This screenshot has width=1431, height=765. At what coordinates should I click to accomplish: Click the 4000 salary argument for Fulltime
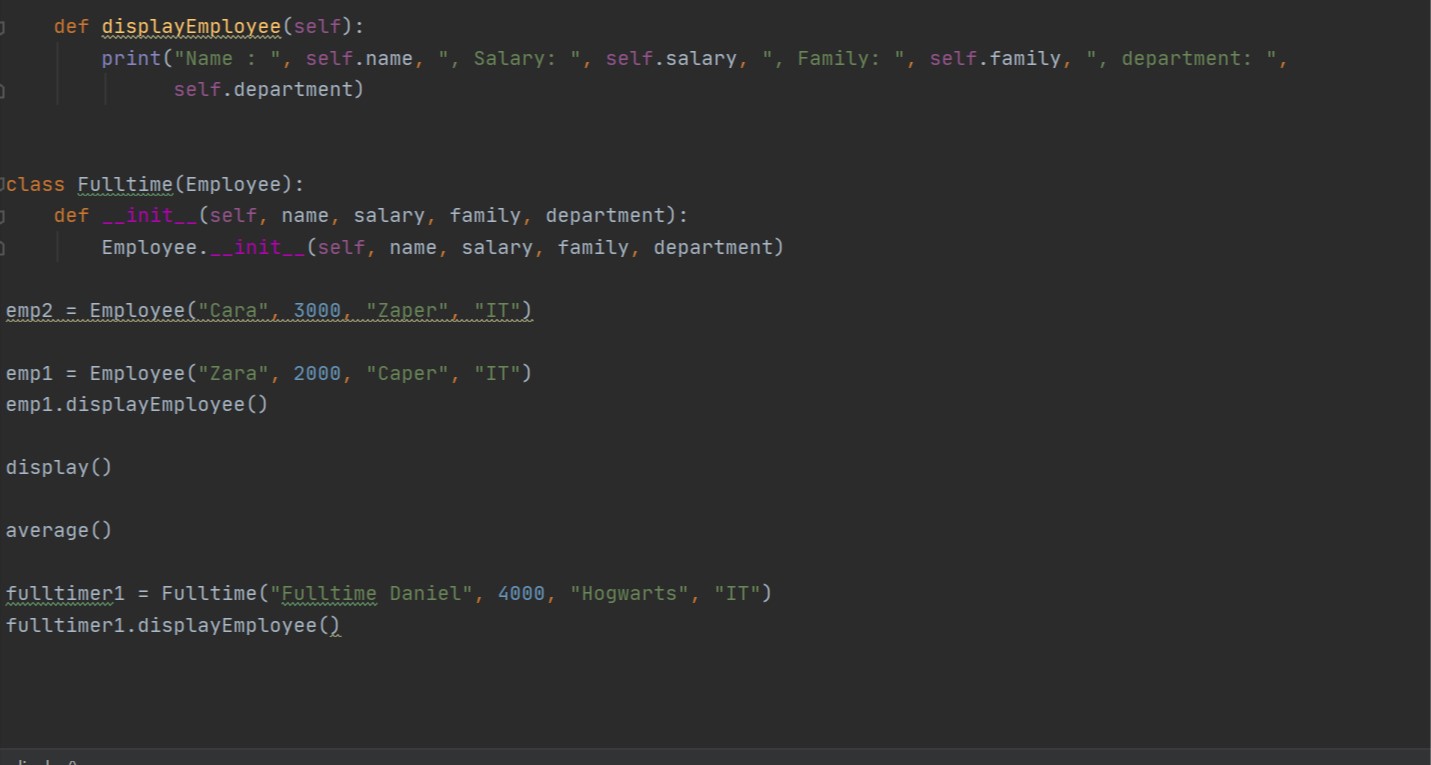point(520,593)
